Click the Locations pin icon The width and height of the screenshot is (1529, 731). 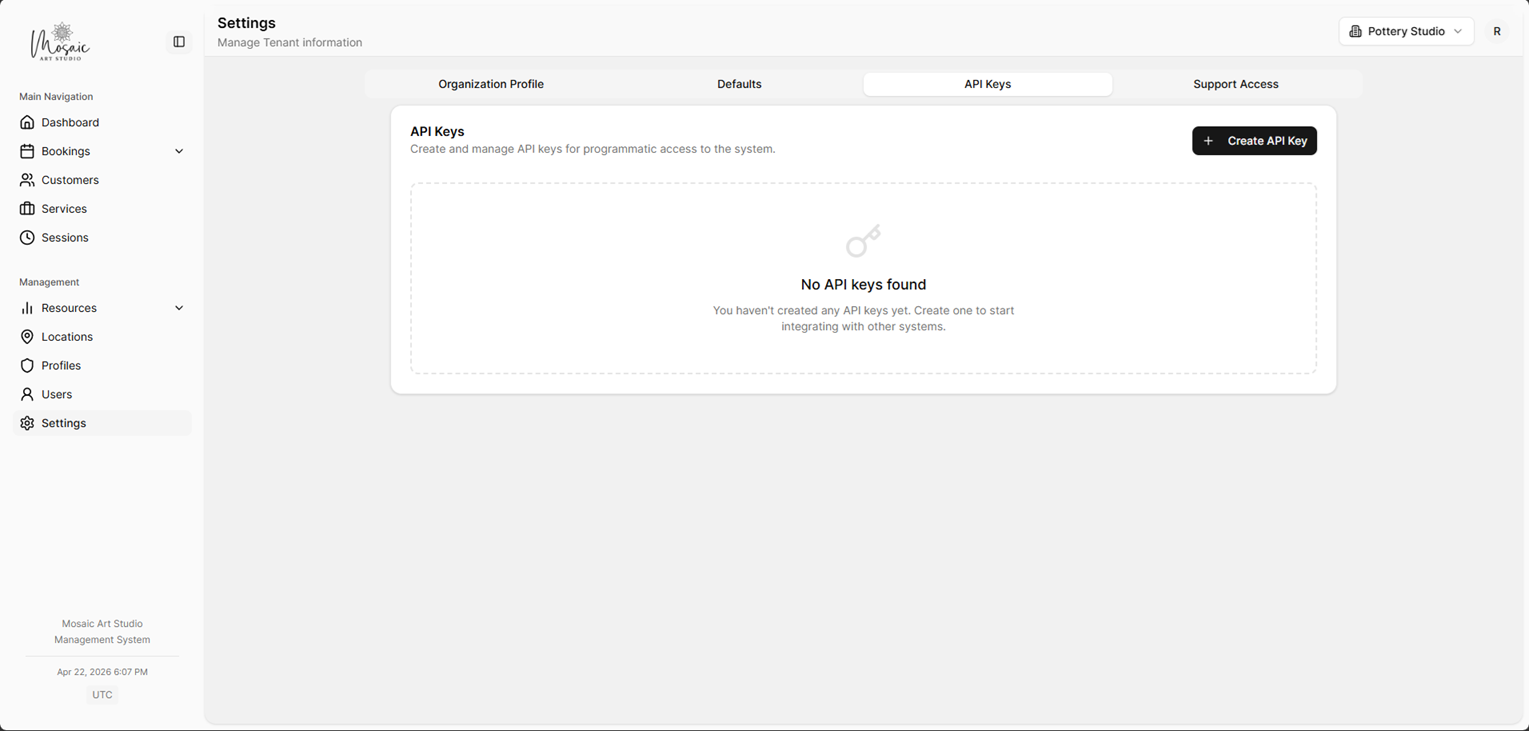pos(27,336)
